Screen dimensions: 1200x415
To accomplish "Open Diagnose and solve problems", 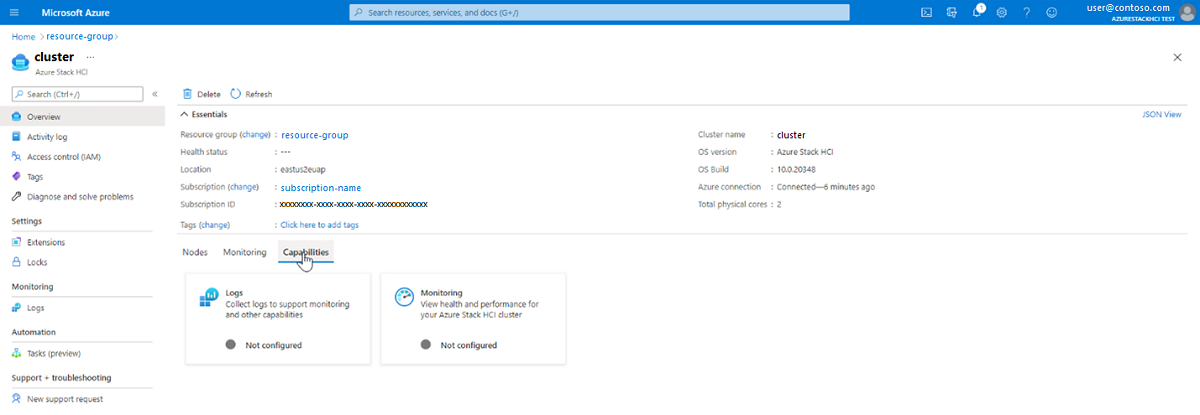I will click(82, 197).
